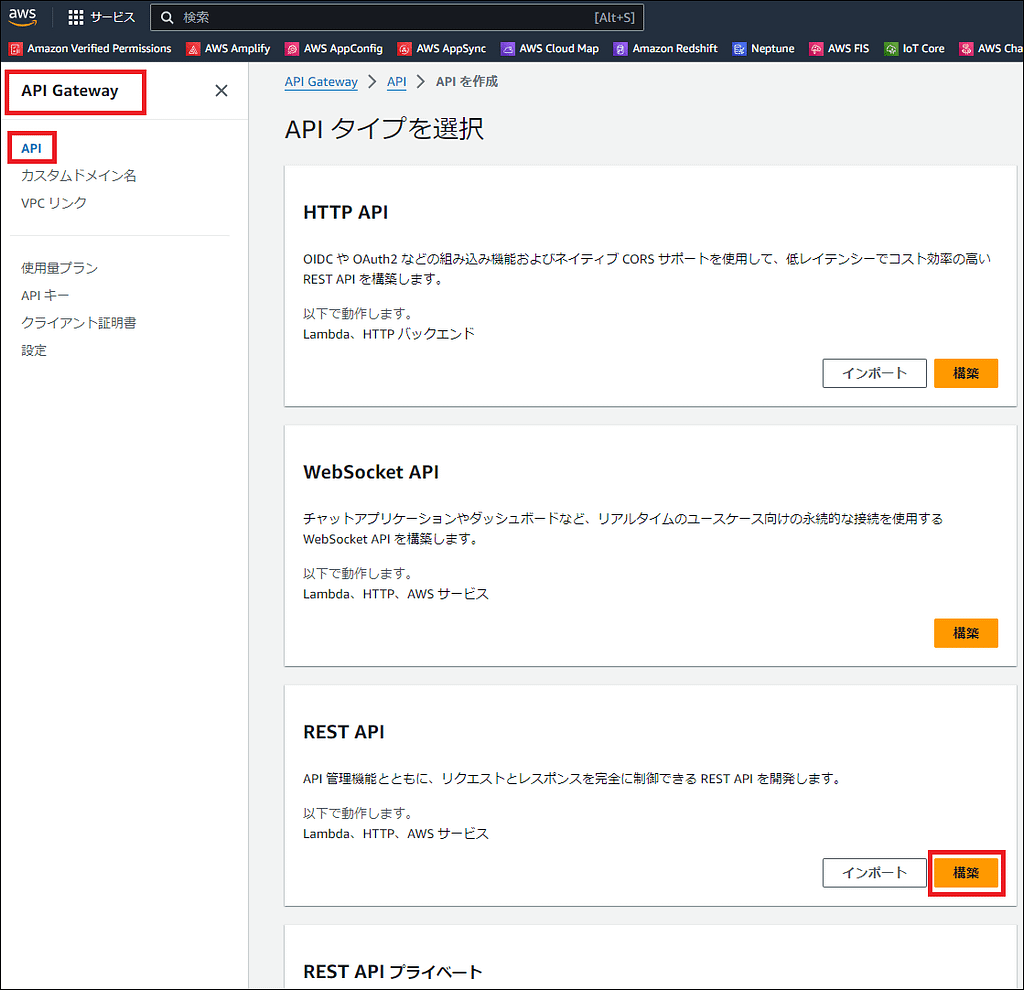Open AWS Cloud Map shortcut
1024x990 pixels.
point(549,48)
